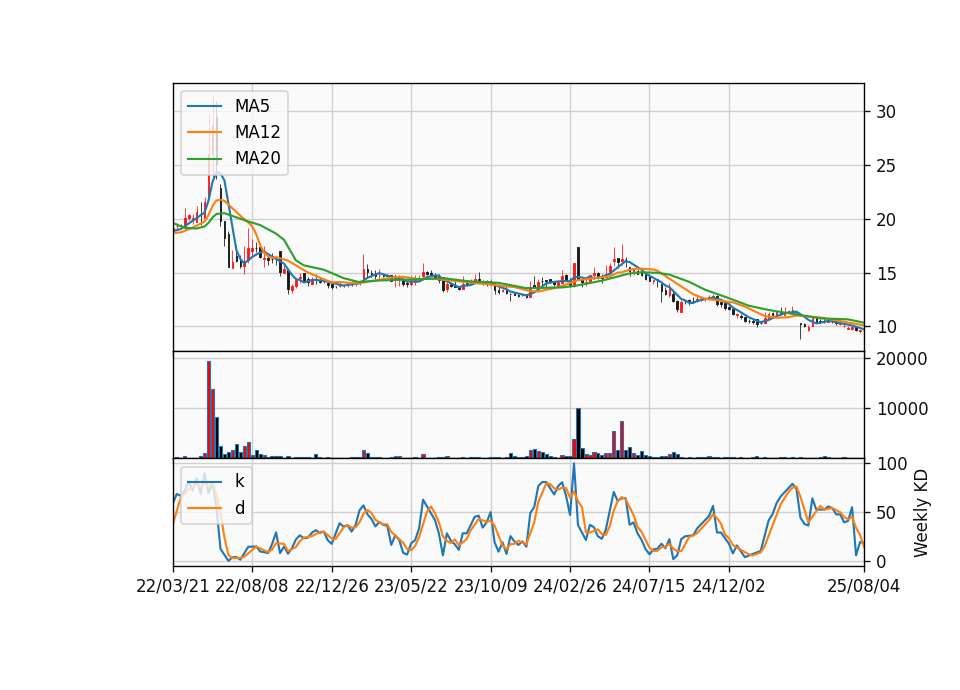This screenshot has height=690, width=960.
Task: Click the d legend label in KD panel
Action: [x=239, y=508]
